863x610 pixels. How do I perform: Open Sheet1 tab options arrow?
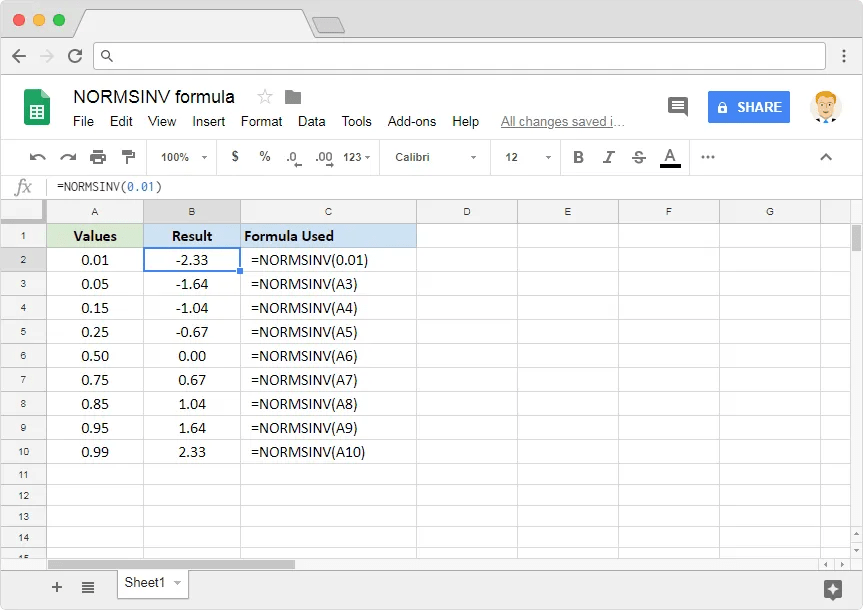click(177, 583)
